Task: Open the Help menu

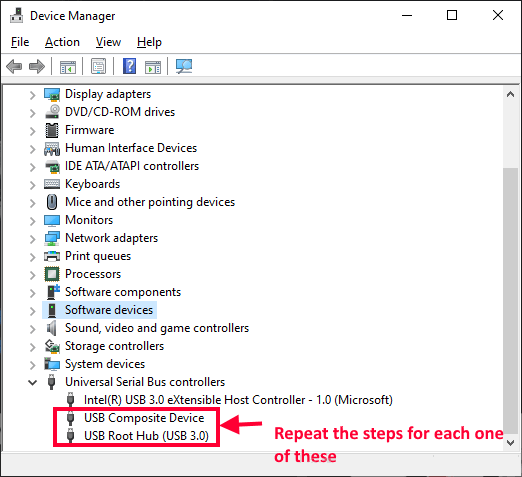Action: (149, 42)
